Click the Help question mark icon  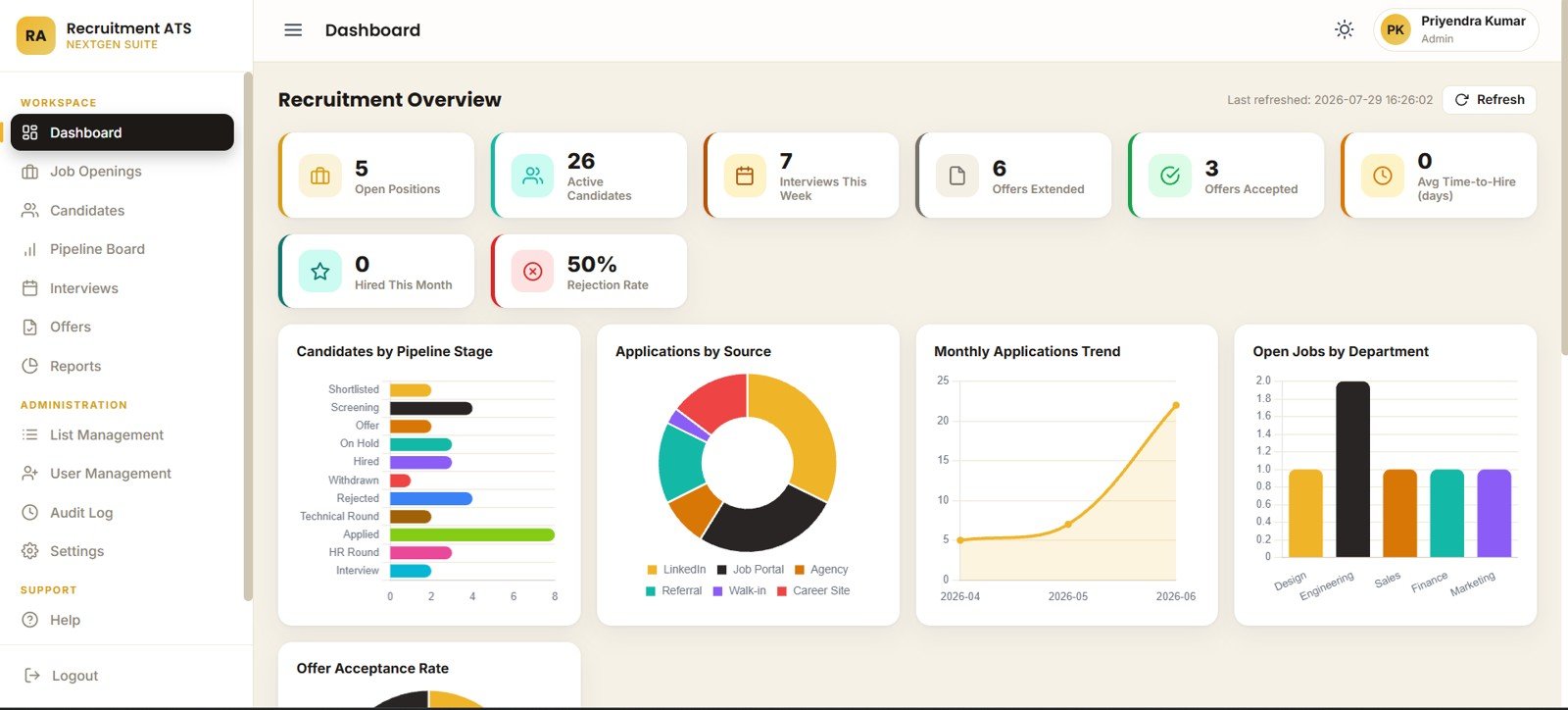click(30, 620)
